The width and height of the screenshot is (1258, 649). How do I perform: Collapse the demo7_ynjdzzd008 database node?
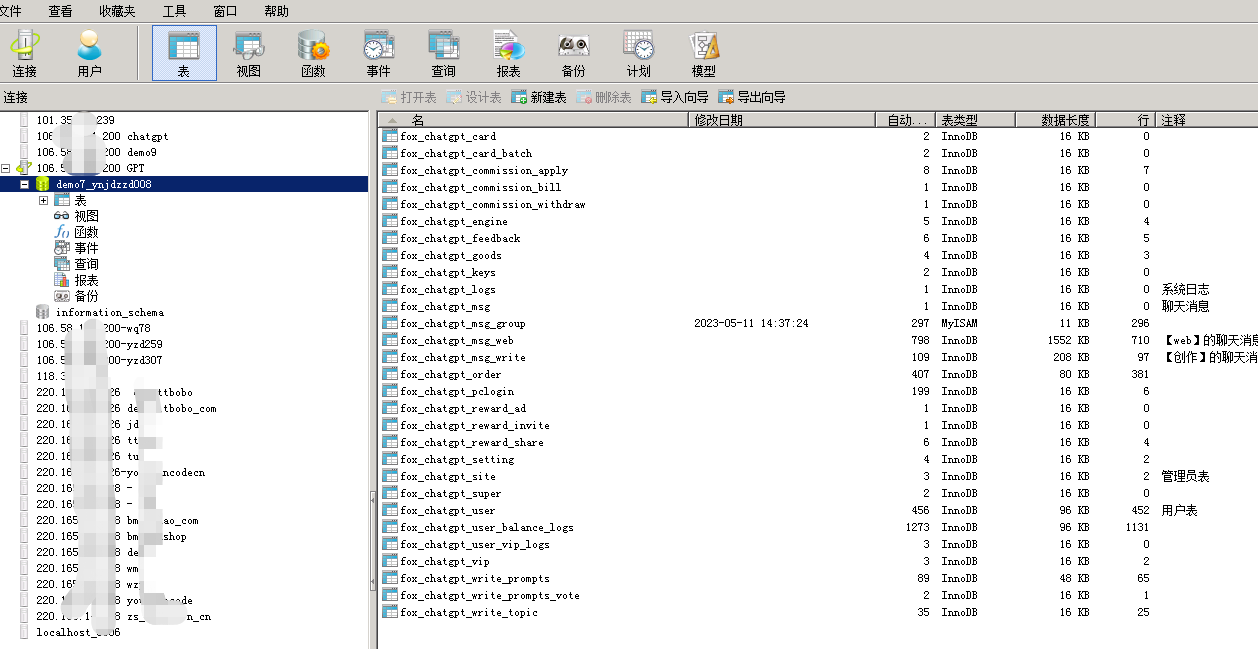coord(25,185)
